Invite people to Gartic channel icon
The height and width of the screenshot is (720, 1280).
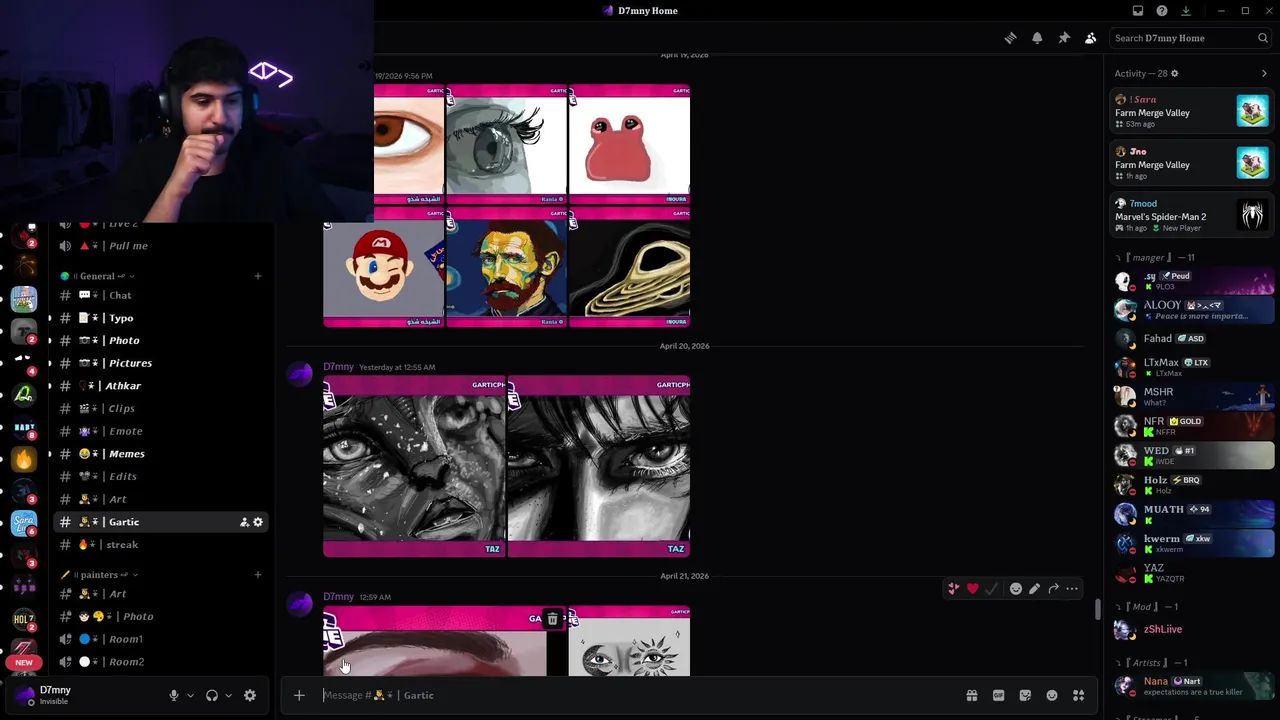244,522
